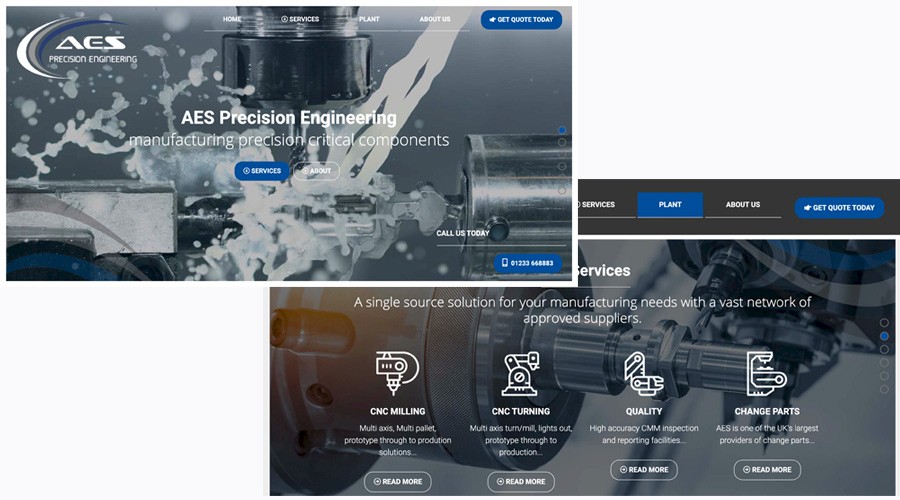The height and width of the screenshot is (500, 900).
Task: Click the CNC Milling machine icon
Action: tap(397, 373)
